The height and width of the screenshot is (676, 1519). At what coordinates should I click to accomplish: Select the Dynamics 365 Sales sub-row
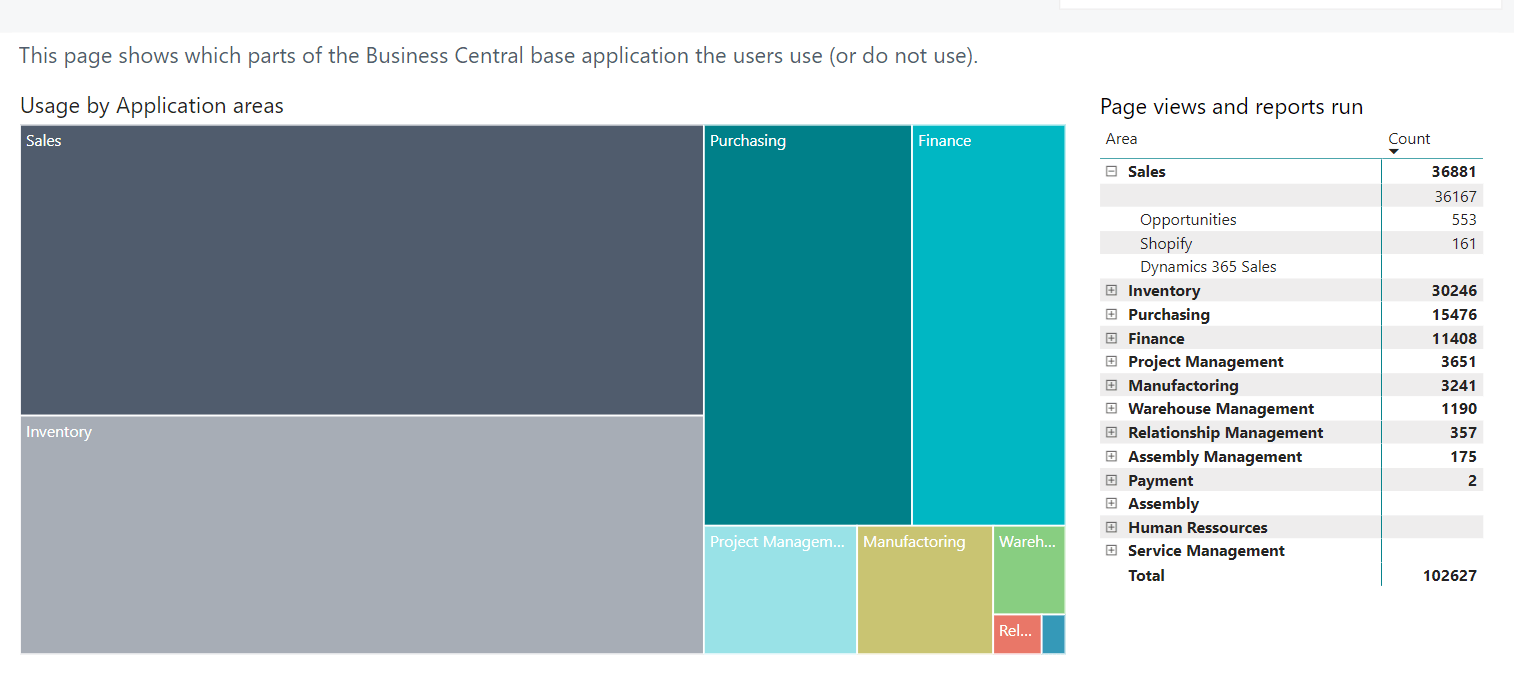[x=1208, y=267]
